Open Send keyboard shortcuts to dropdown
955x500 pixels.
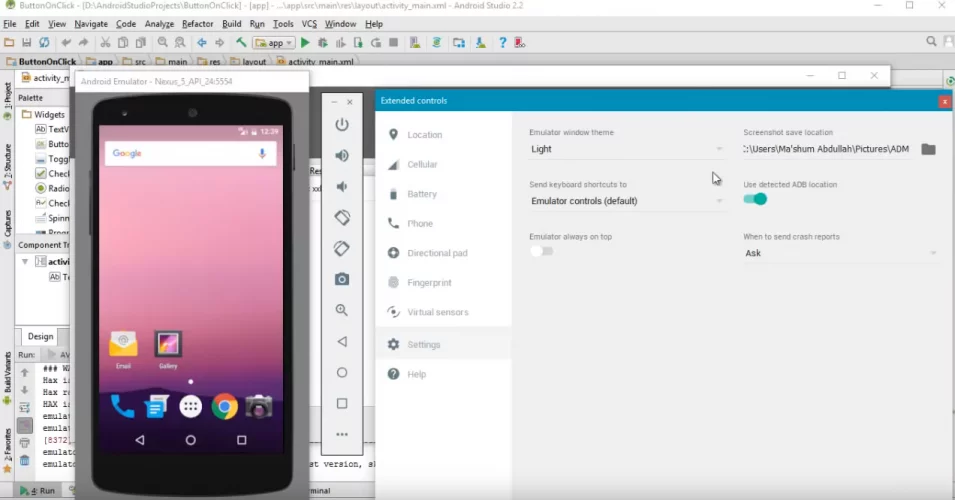pyautogui.click(x=626, y=201)
